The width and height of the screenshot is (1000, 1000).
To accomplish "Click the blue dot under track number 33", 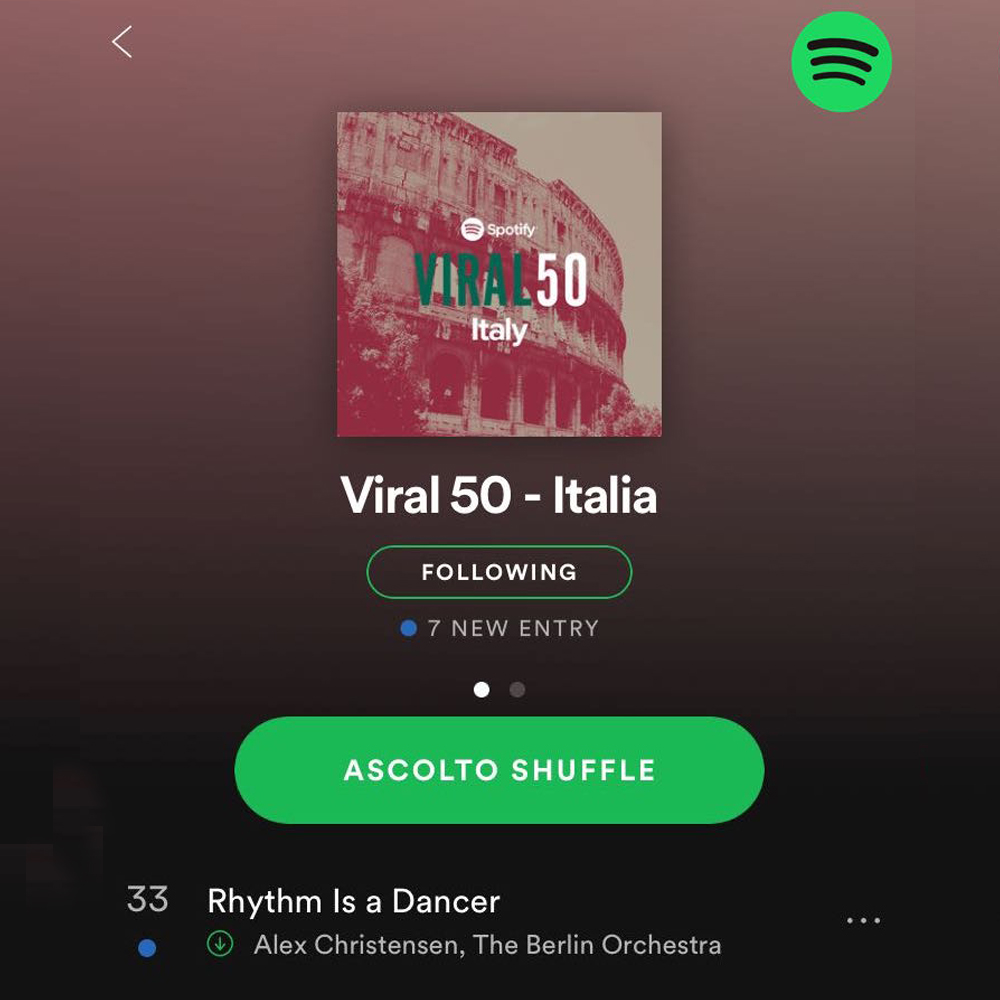I will point(147,948).
